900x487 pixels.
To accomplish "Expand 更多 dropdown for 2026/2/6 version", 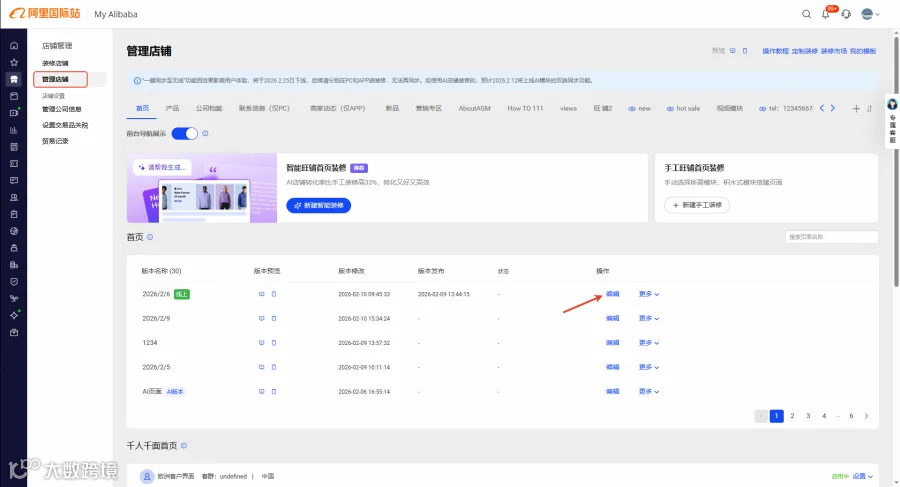I will [x=649, y=294].
